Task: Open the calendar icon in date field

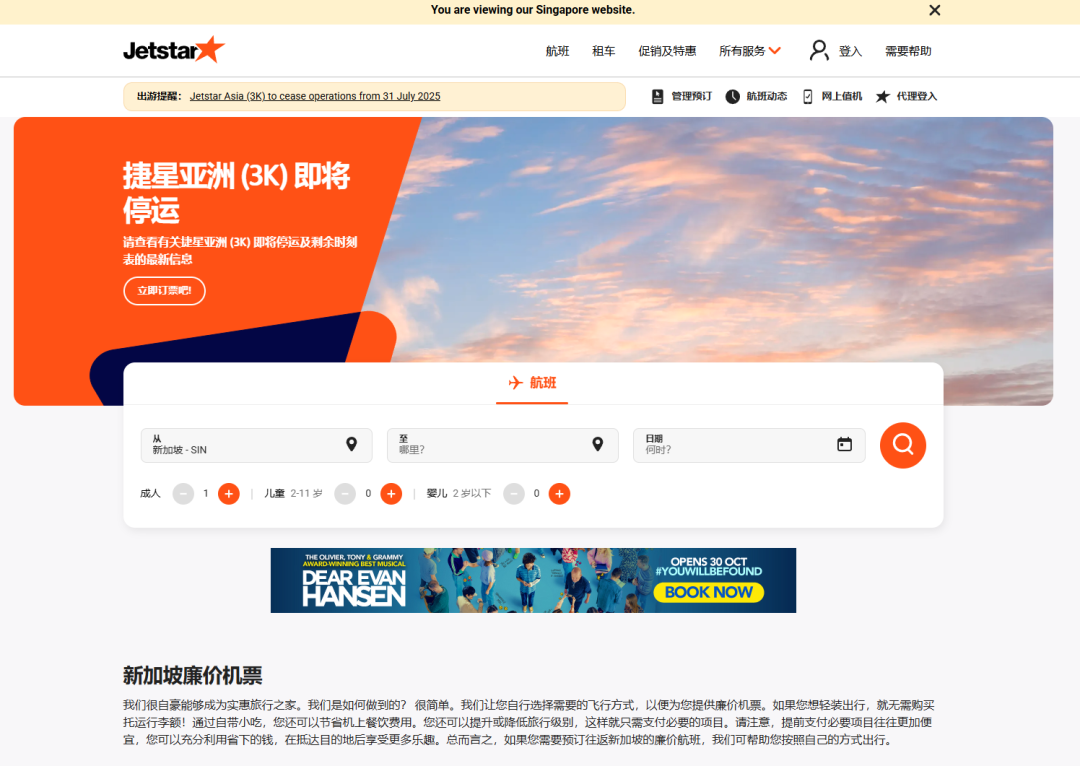Action: (x=844, y=445)
